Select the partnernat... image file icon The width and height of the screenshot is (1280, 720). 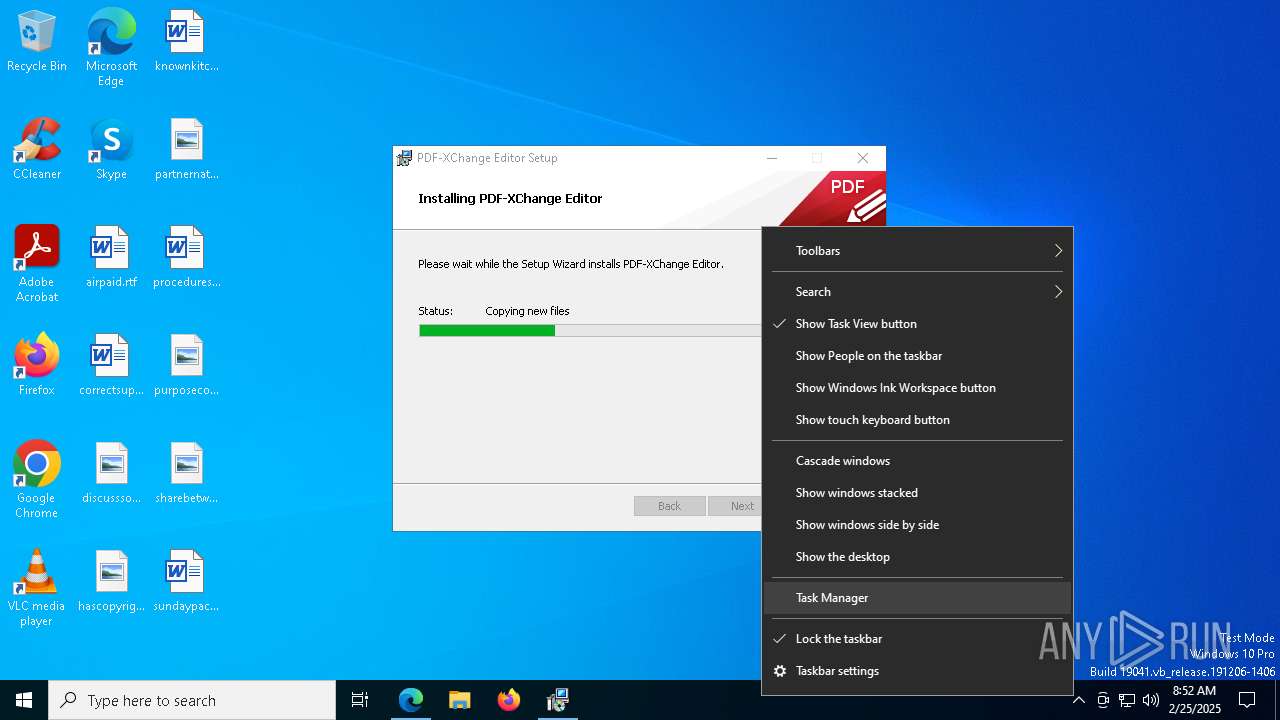[x=186, y=149]
